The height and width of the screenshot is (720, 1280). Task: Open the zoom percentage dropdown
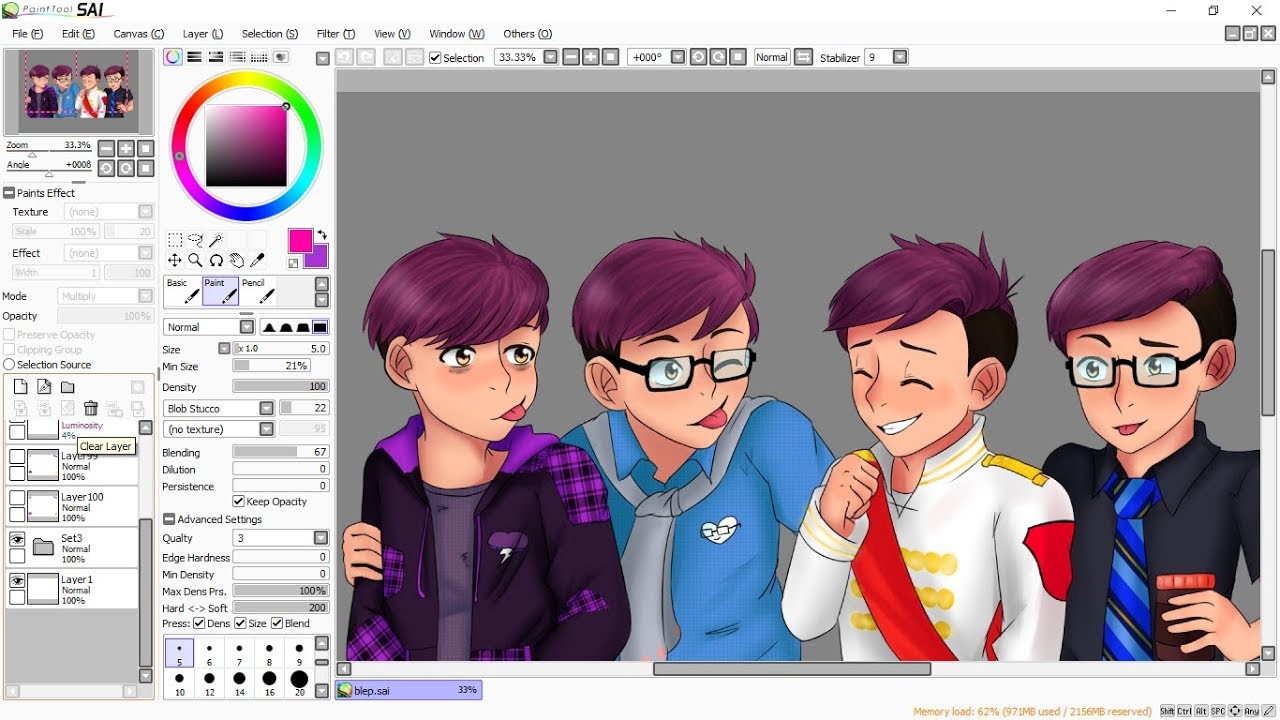point(550,58)
